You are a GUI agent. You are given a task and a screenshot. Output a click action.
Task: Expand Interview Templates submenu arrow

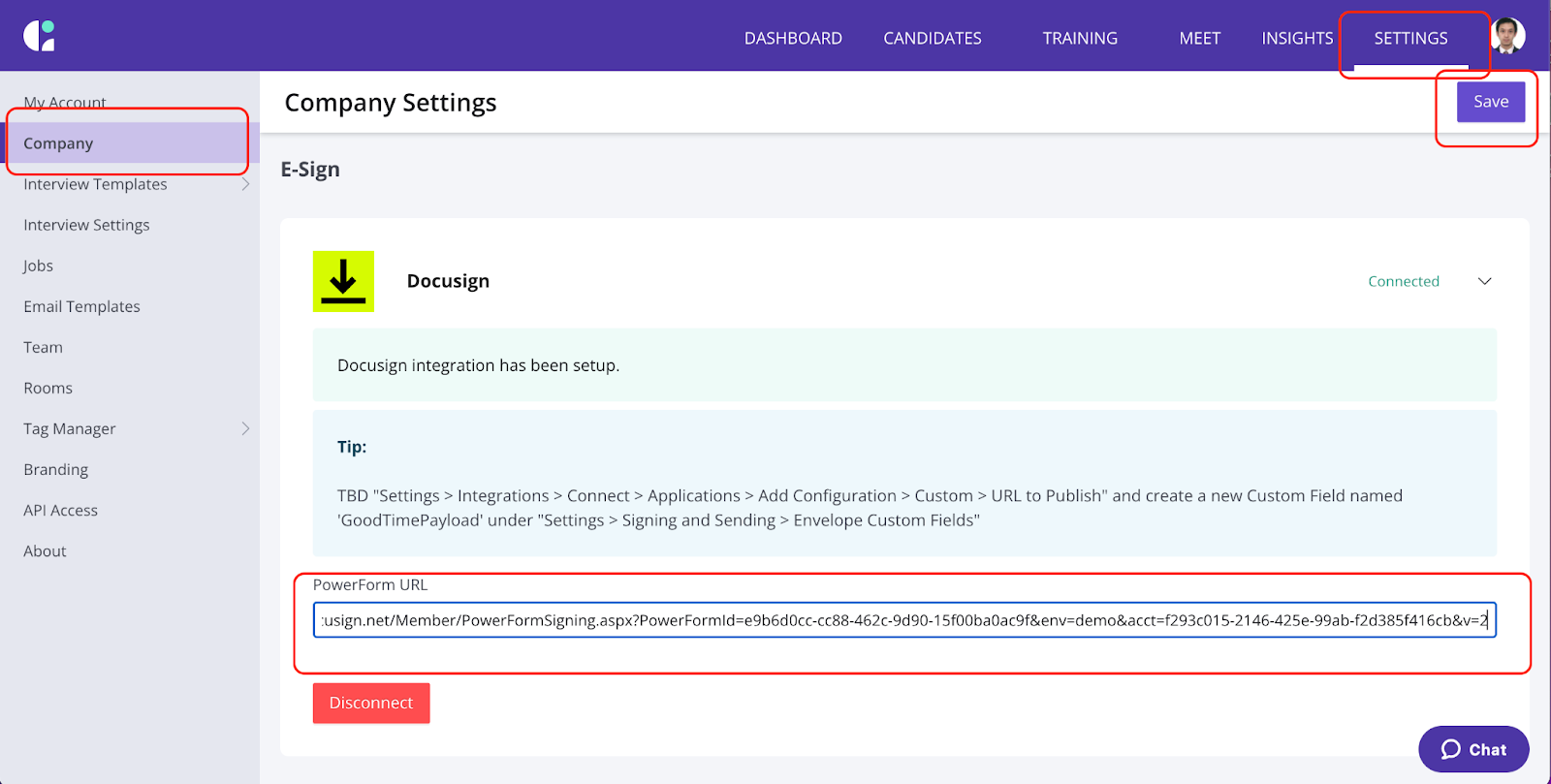point(245,184)
